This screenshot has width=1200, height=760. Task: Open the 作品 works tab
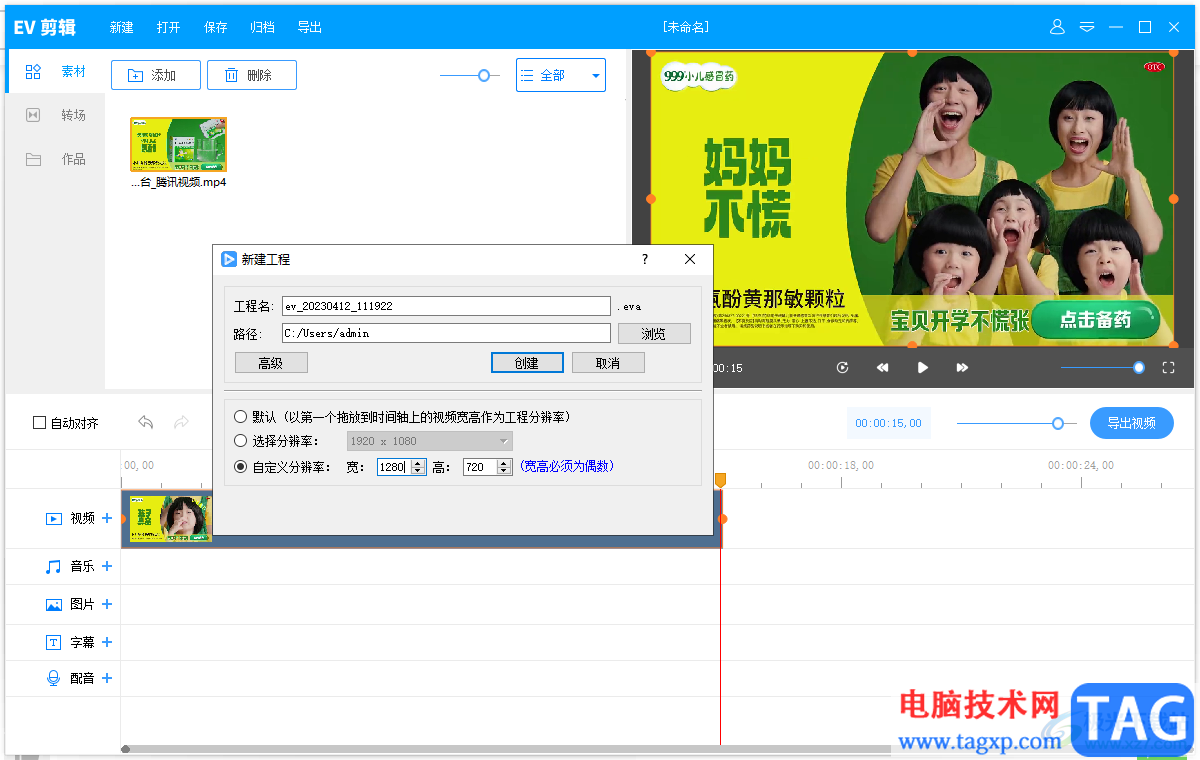[x=56, y=159]
